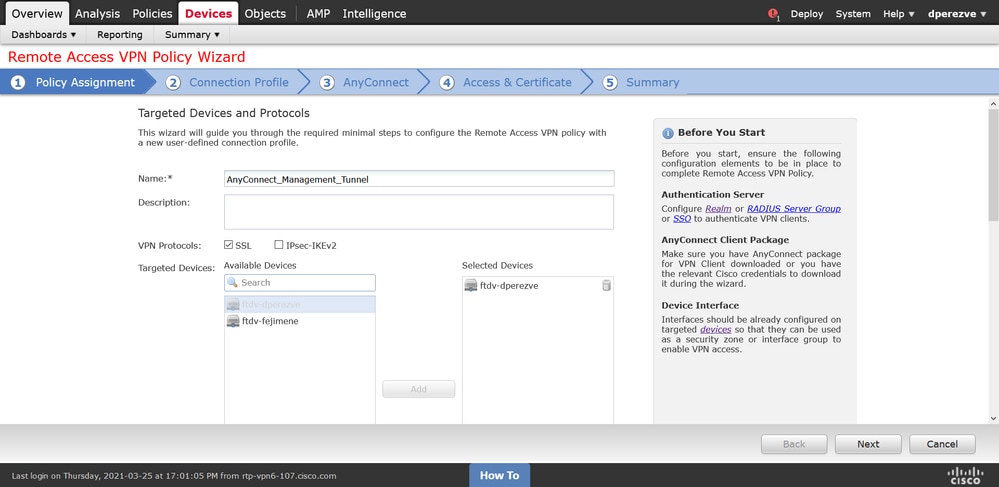Click the Description text area
999x487 pixels.
(x=419, y=212)
